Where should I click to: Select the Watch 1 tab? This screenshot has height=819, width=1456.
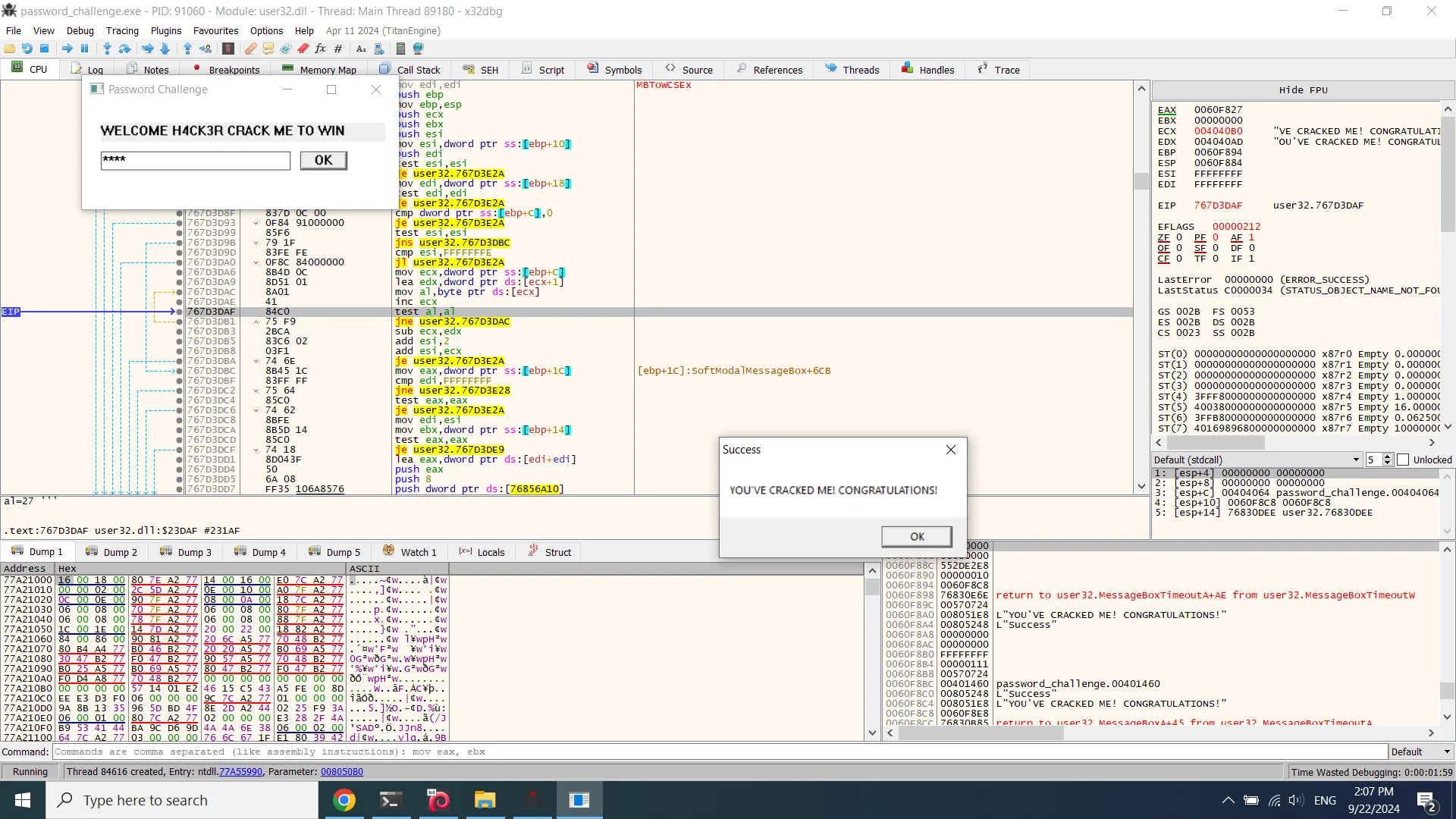click(410, 551)
